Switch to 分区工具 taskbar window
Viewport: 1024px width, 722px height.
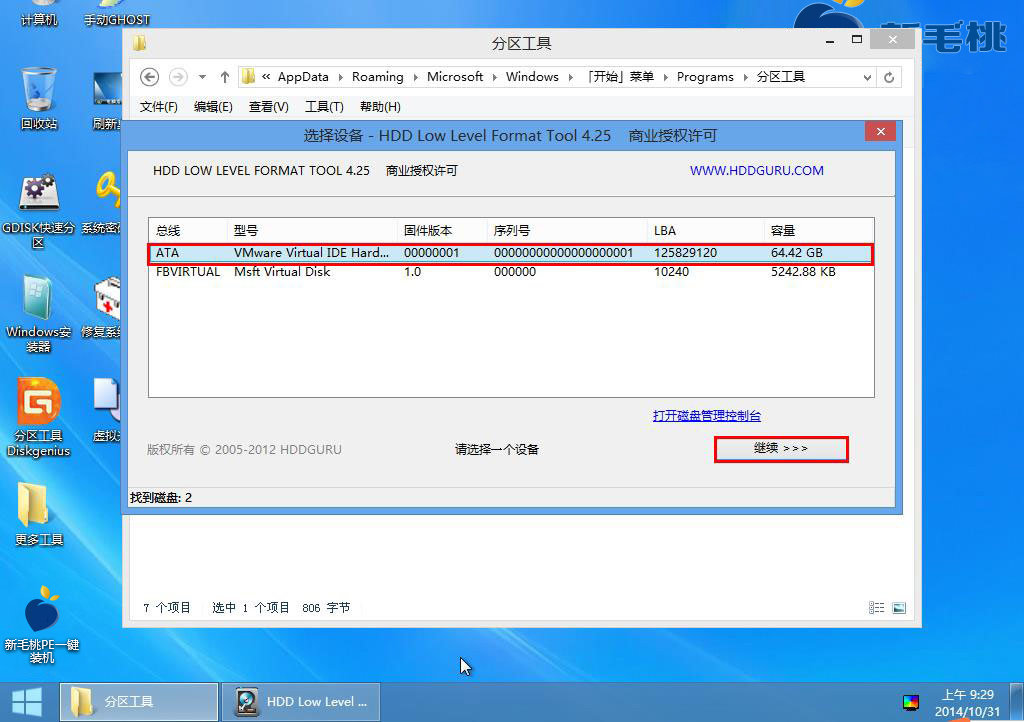coord(138,702)
